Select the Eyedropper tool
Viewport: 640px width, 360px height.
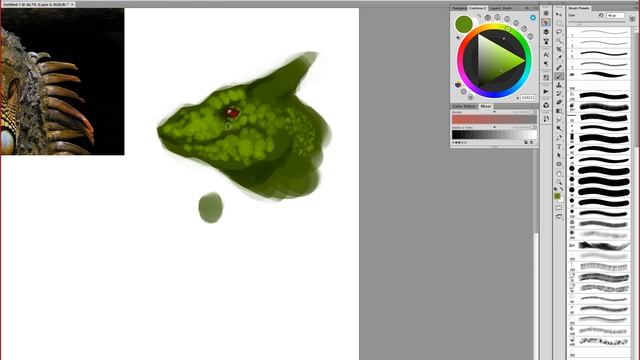point(559,58)
